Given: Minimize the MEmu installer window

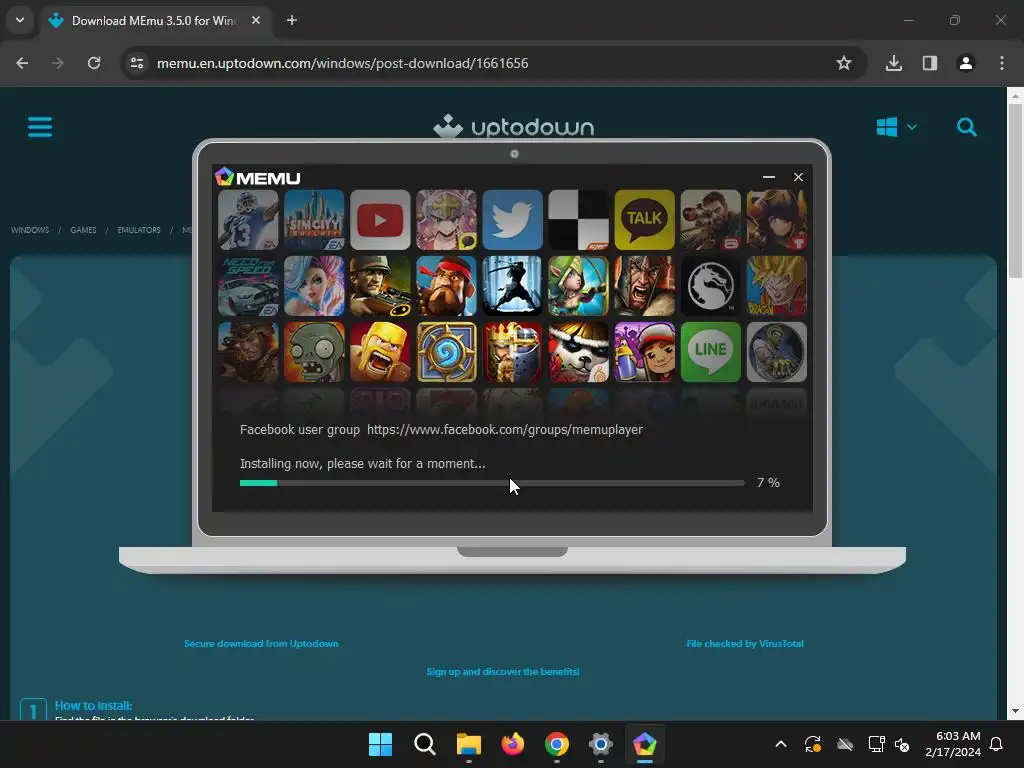Looking at the screenshot, I should tap(769, 177).
